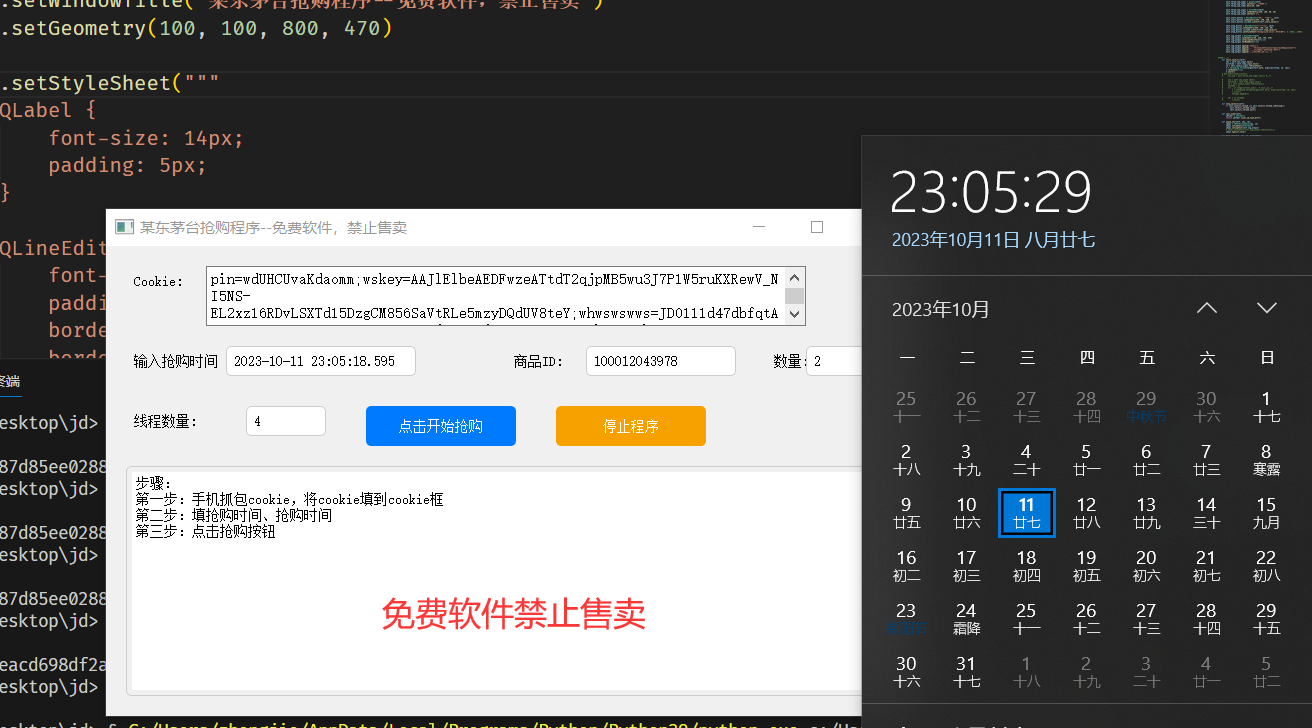Click the QLabel { code line
Viewport: 1312px width, 728px height.
pyautogui.click(x=47, y=110)
